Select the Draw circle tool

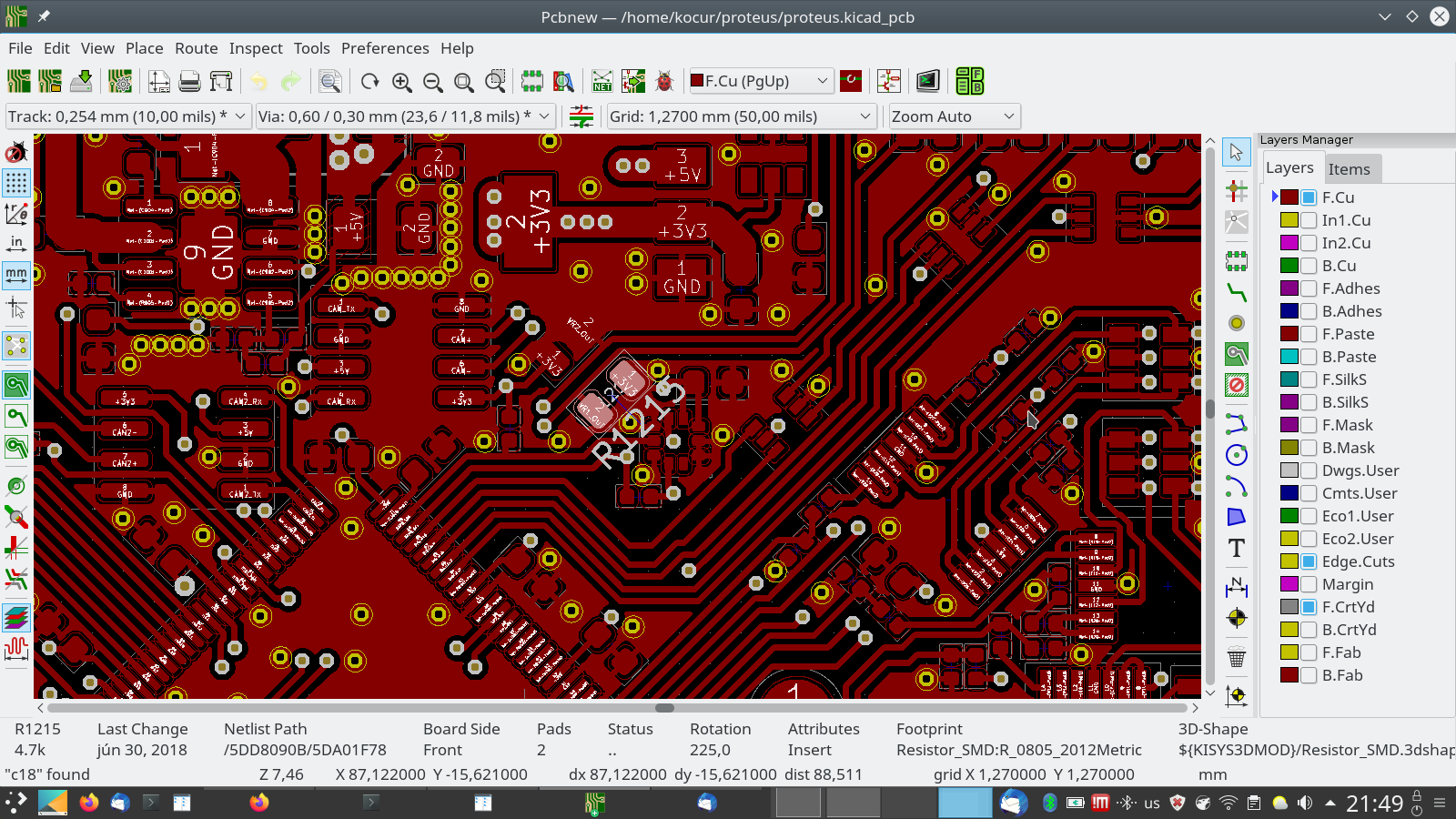coord(1236,455)
